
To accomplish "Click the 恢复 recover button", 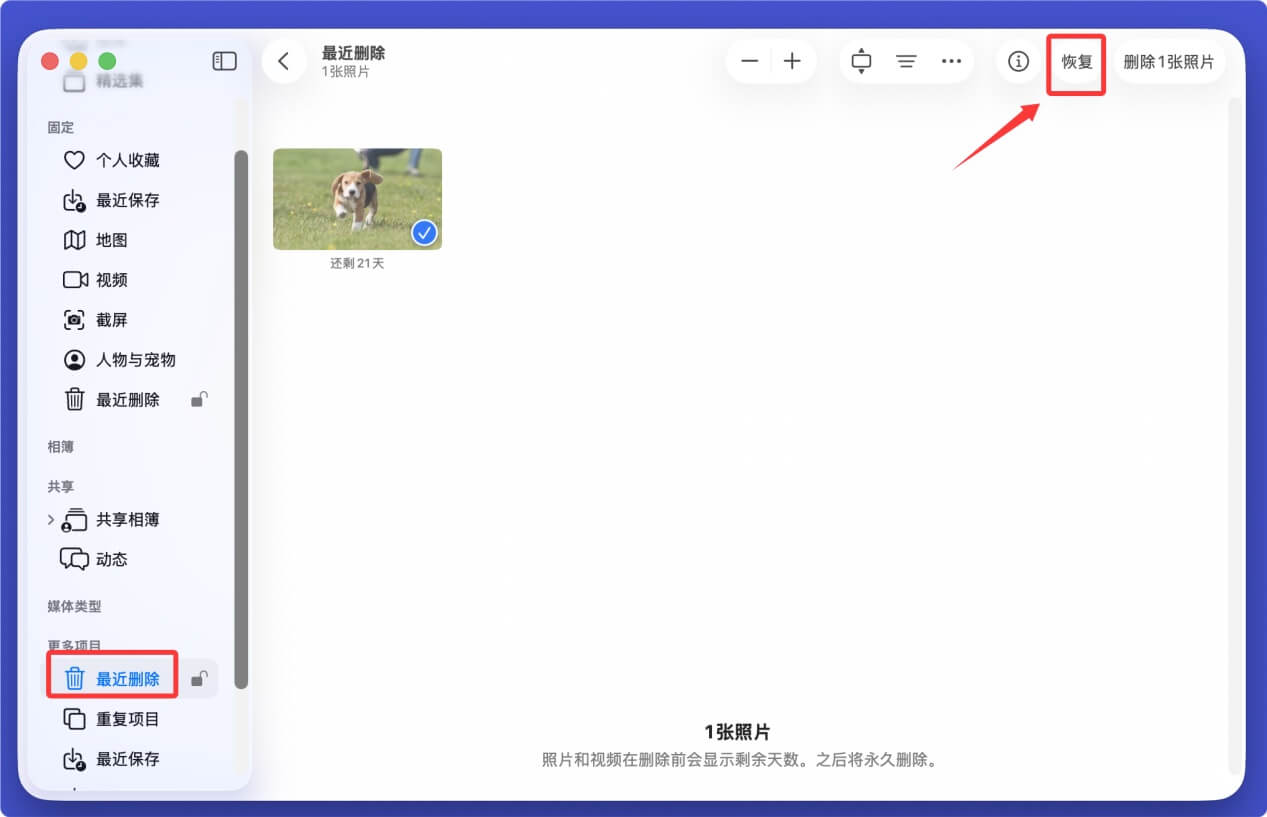I will tap(1076, 61).
